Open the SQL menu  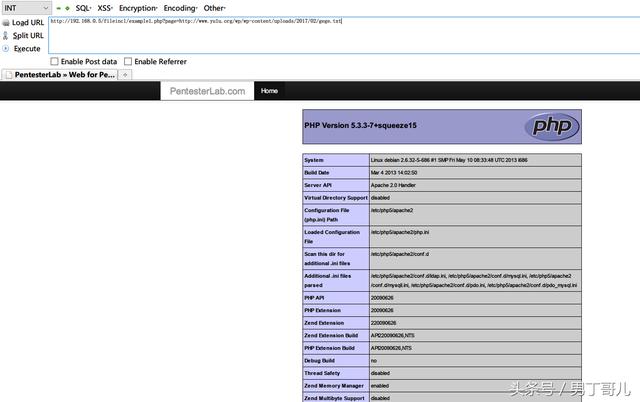coord(83,8)
